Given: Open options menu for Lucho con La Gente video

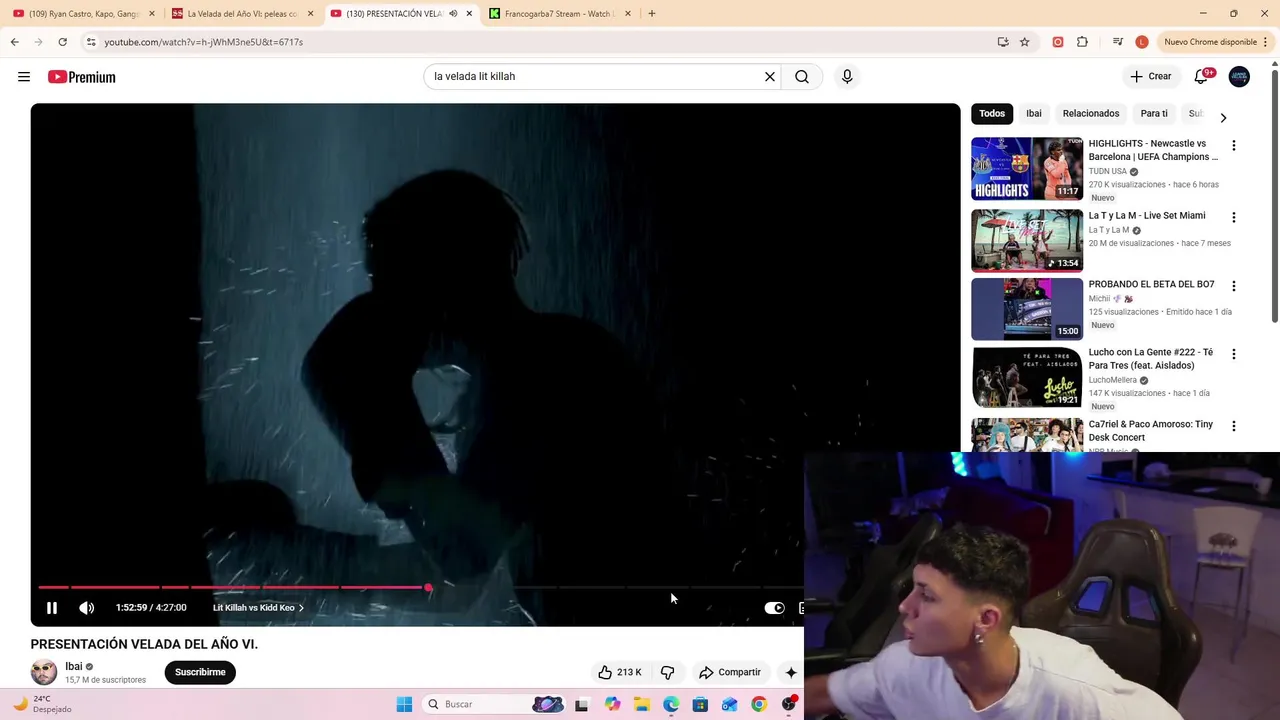Looking at the screenshot, I should click(x=1234, y=354).
